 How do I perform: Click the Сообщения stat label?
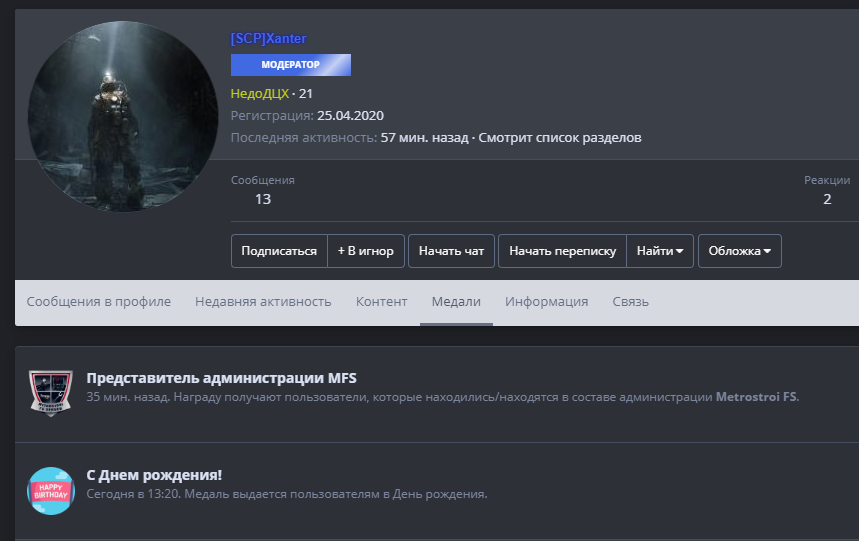[x=263, y=180]
